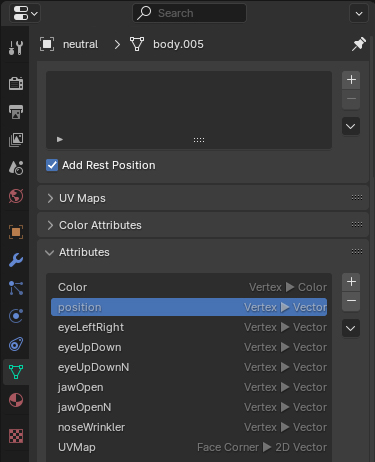
Task: Open the Render properties tab
Action: coord(16,84)
